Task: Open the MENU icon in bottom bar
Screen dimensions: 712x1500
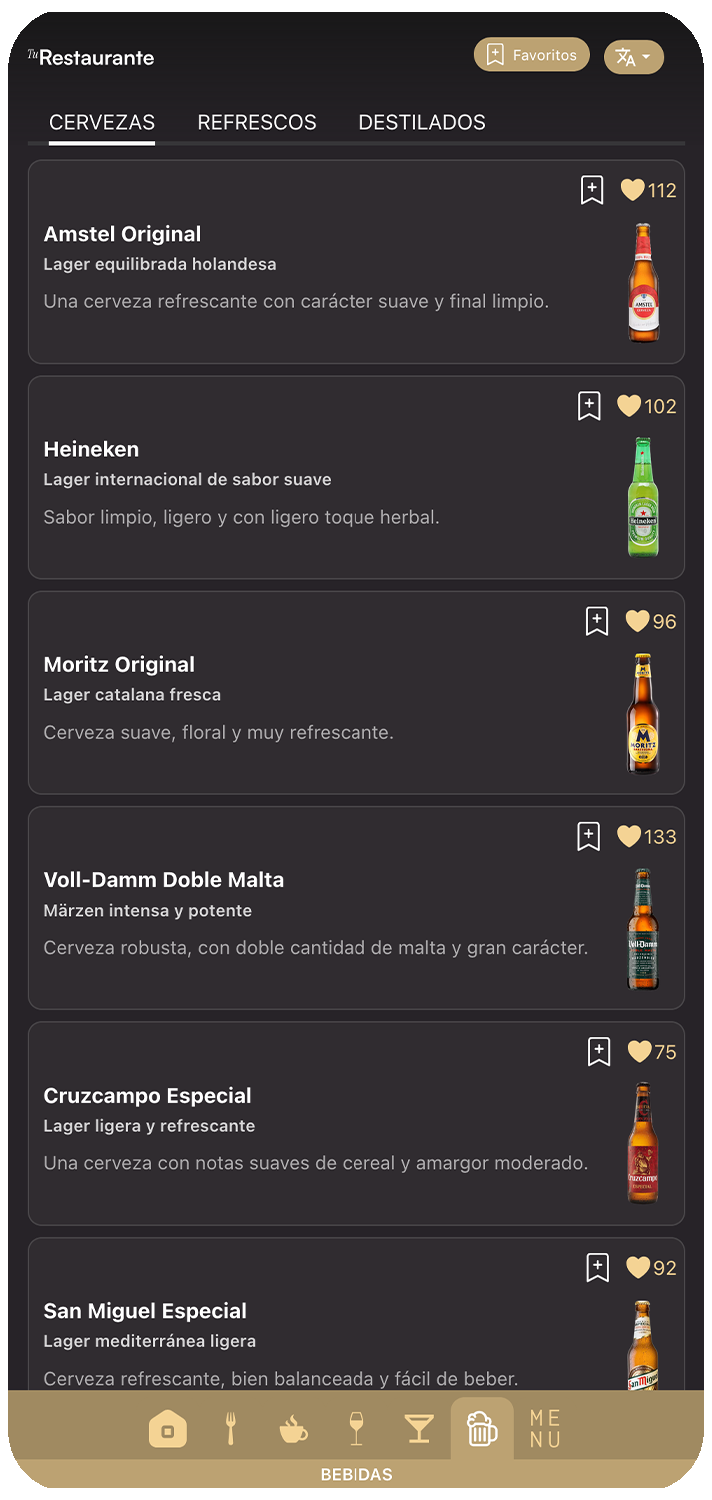Action: [x=545, y=1430]
